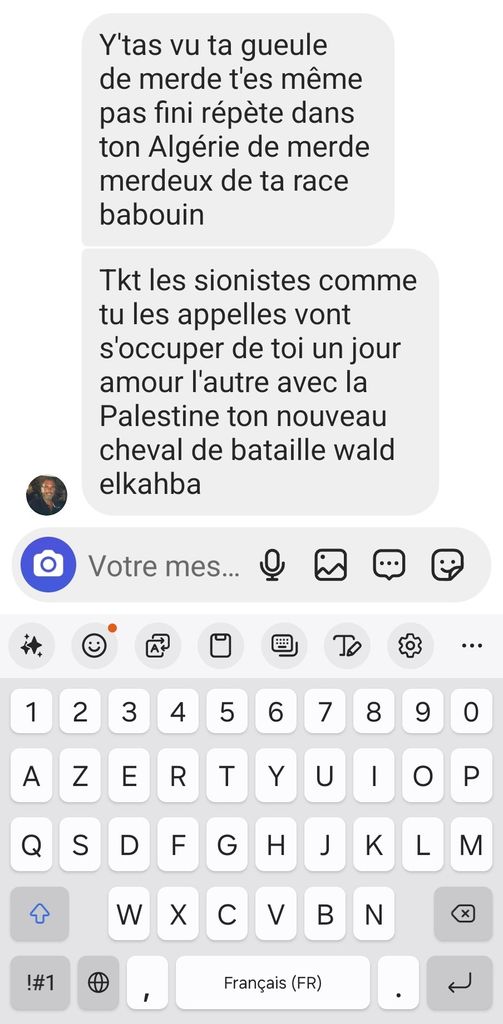
Task: Tap the microphone icon to record audio
Action: click(x=272, y=565)
